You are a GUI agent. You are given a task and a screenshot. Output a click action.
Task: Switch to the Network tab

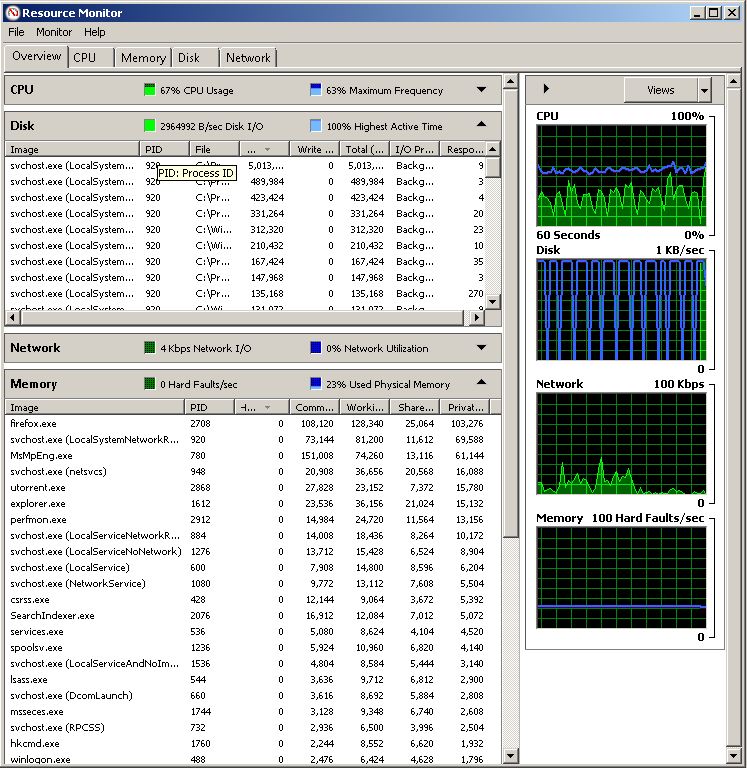[x=248, y=58]
